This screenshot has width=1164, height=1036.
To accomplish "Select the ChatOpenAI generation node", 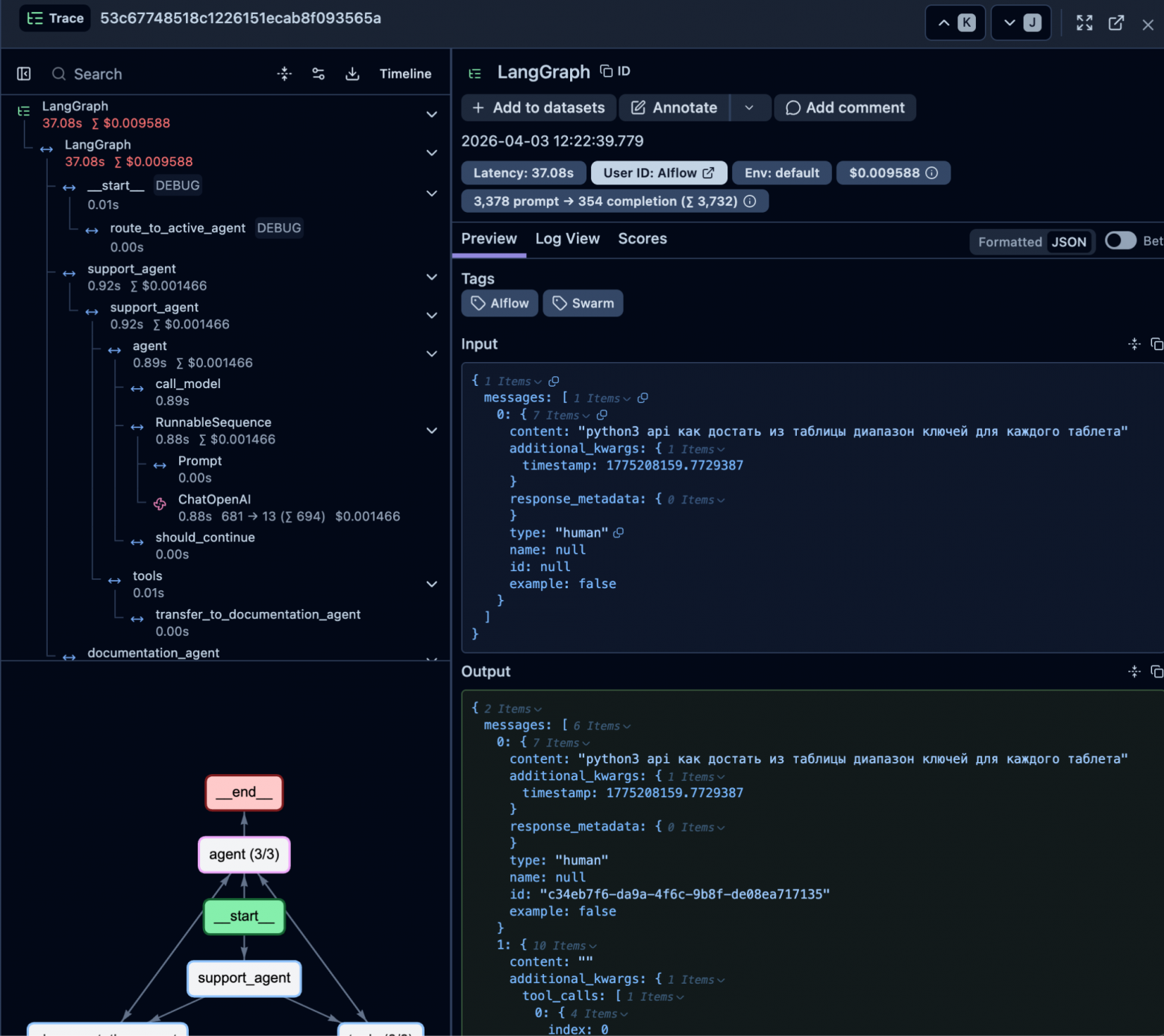I will (x=214, y=499).
